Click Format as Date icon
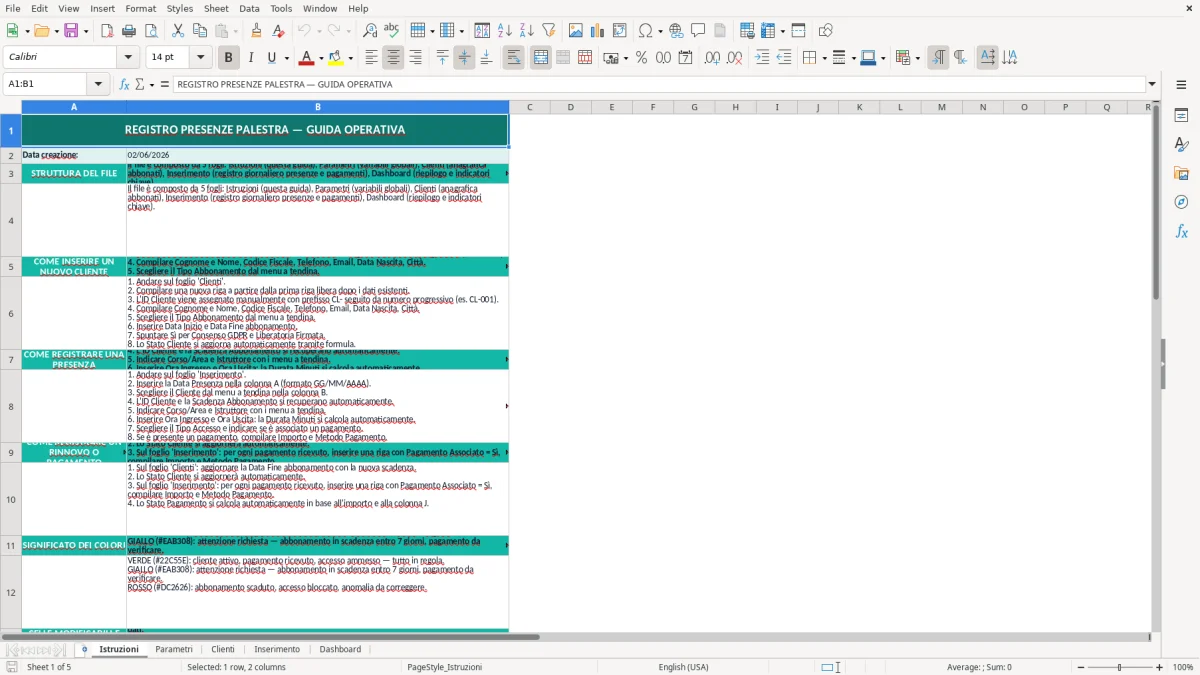Image resolution: width=1200 pixels, height=675 pixels. pos(686,58)
